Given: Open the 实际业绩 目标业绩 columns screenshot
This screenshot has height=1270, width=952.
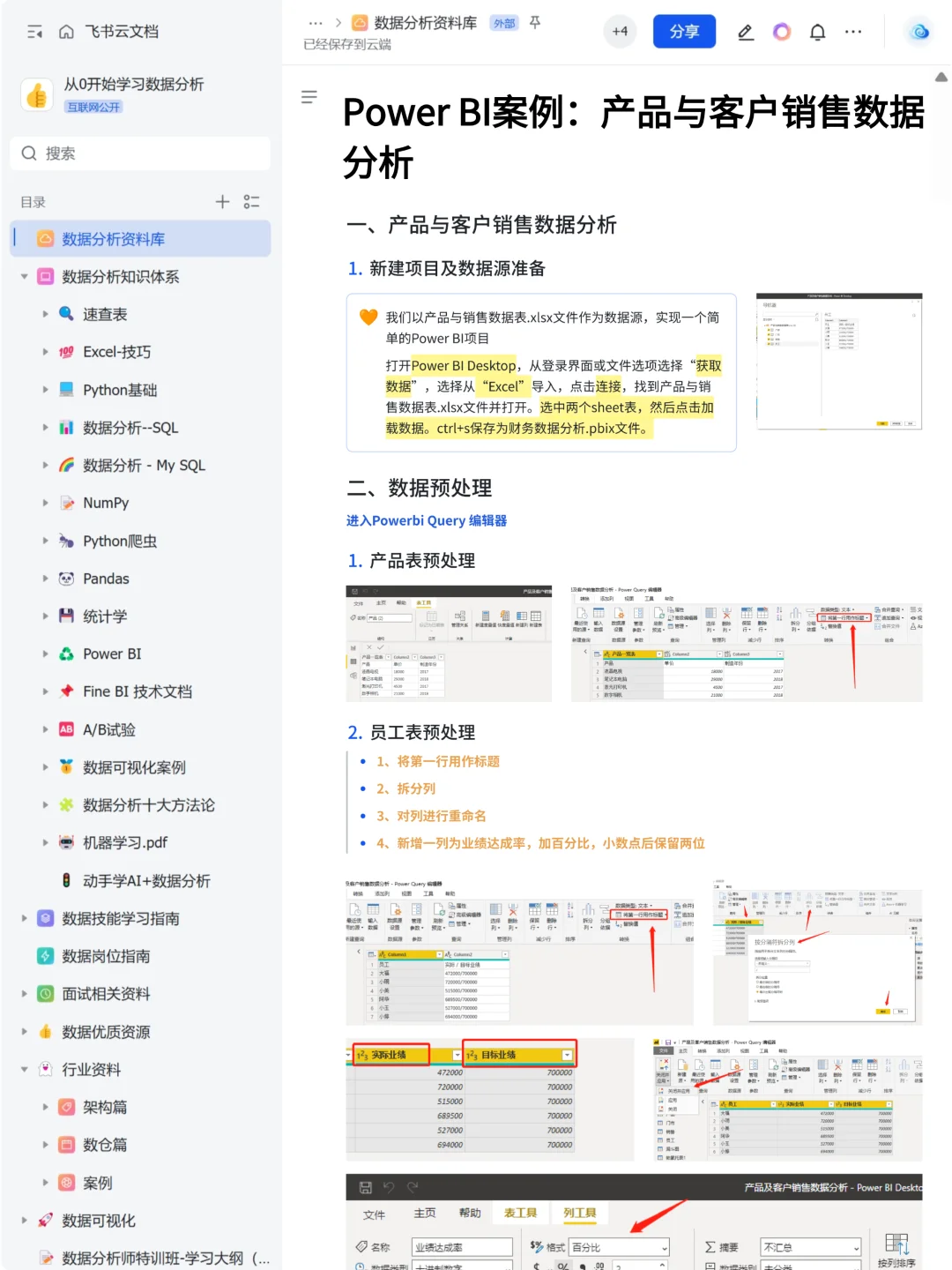Looking at the screenshot, I should coord(489,1099).
